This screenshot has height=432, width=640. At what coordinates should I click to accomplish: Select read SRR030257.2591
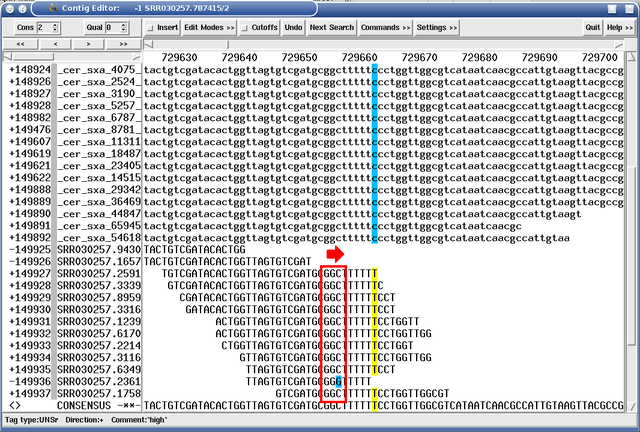click(x=98, y=274)
